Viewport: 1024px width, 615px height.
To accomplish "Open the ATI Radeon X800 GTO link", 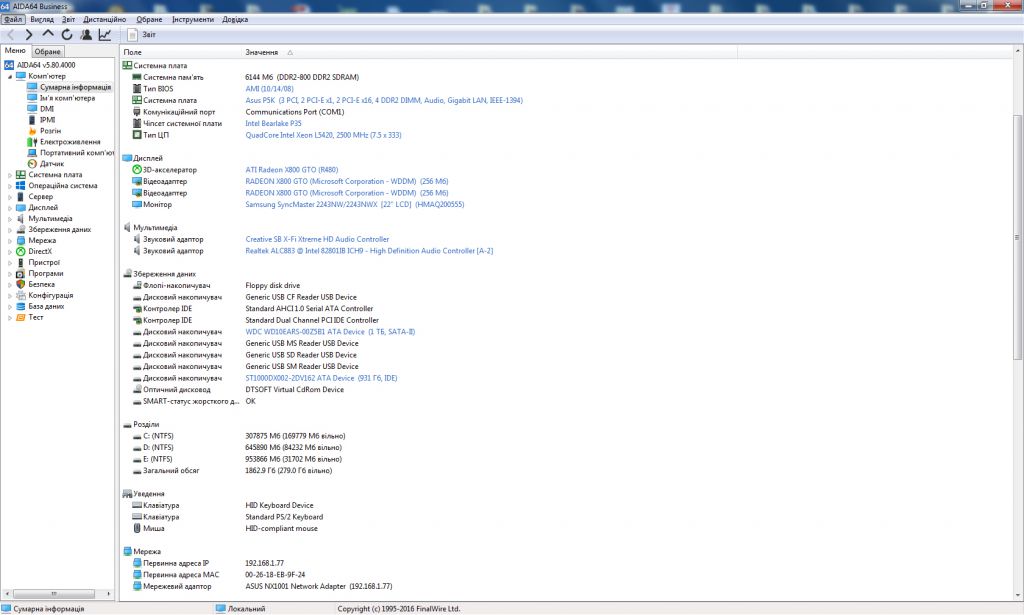I will click(291, 170).
